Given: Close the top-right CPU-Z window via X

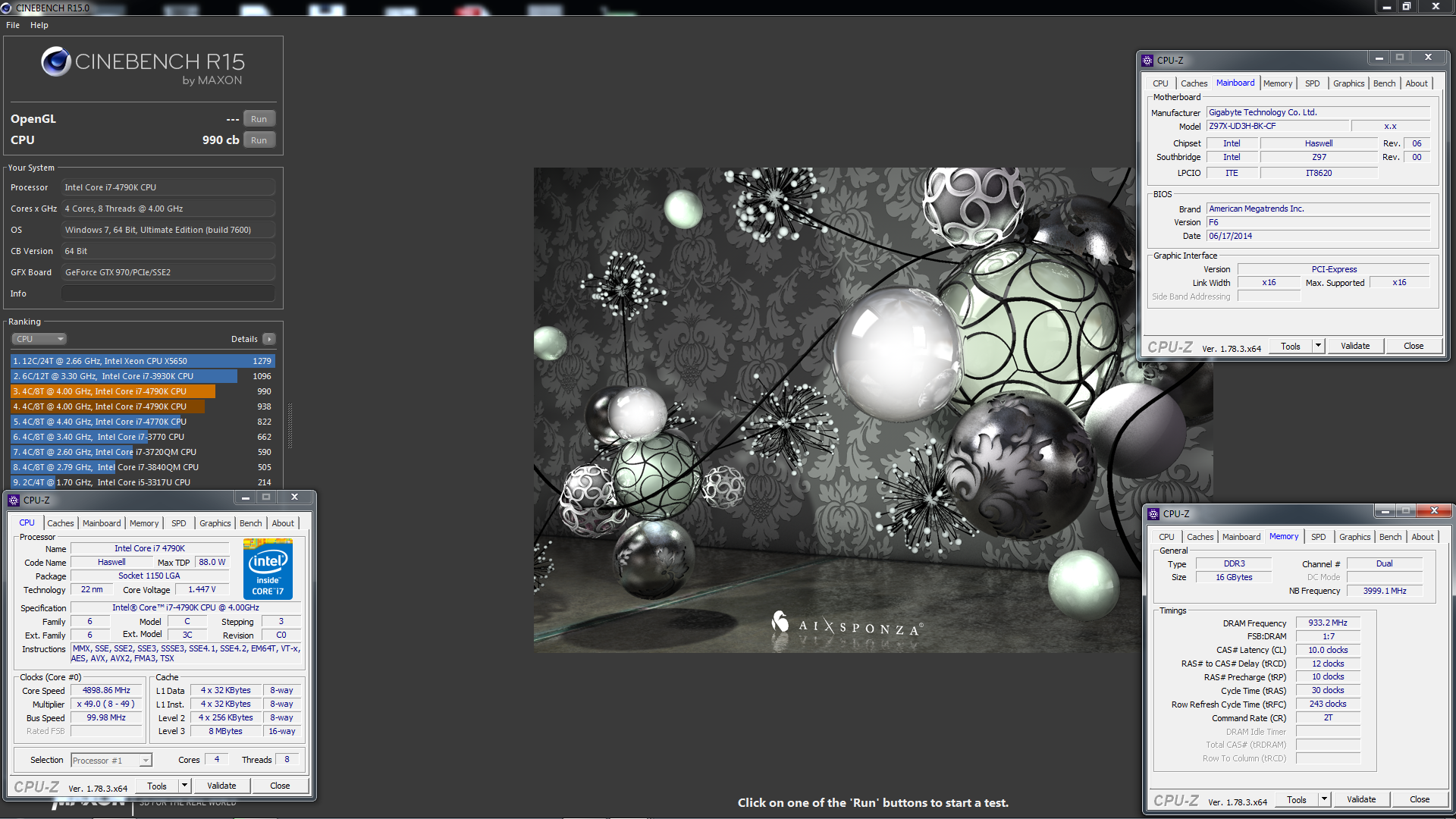Looking at the screenshot, I should point(1429,58).
